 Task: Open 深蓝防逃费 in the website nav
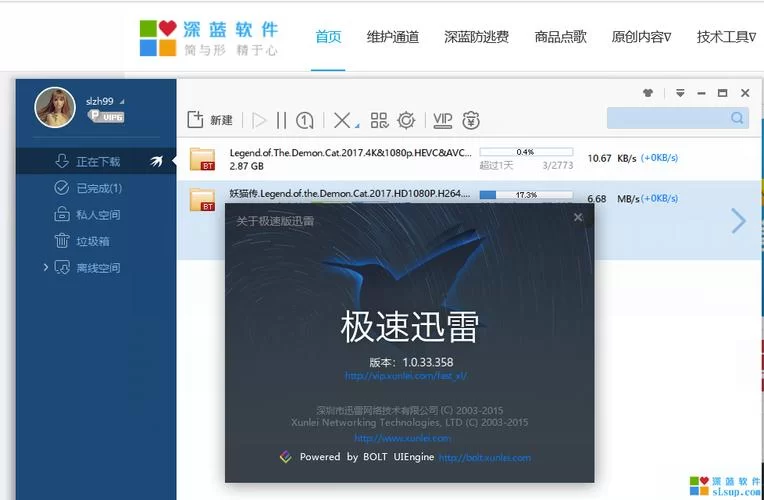pyautogui.click(x=477, y=37)
